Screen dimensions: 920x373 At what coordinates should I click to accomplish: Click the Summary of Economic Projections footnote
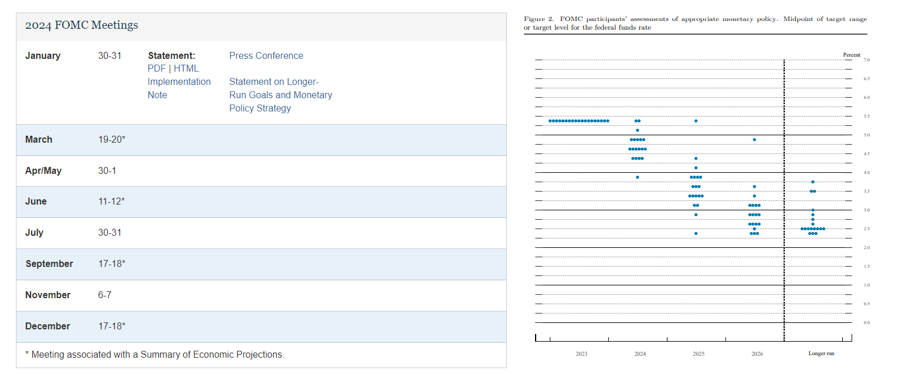(155, 354)
